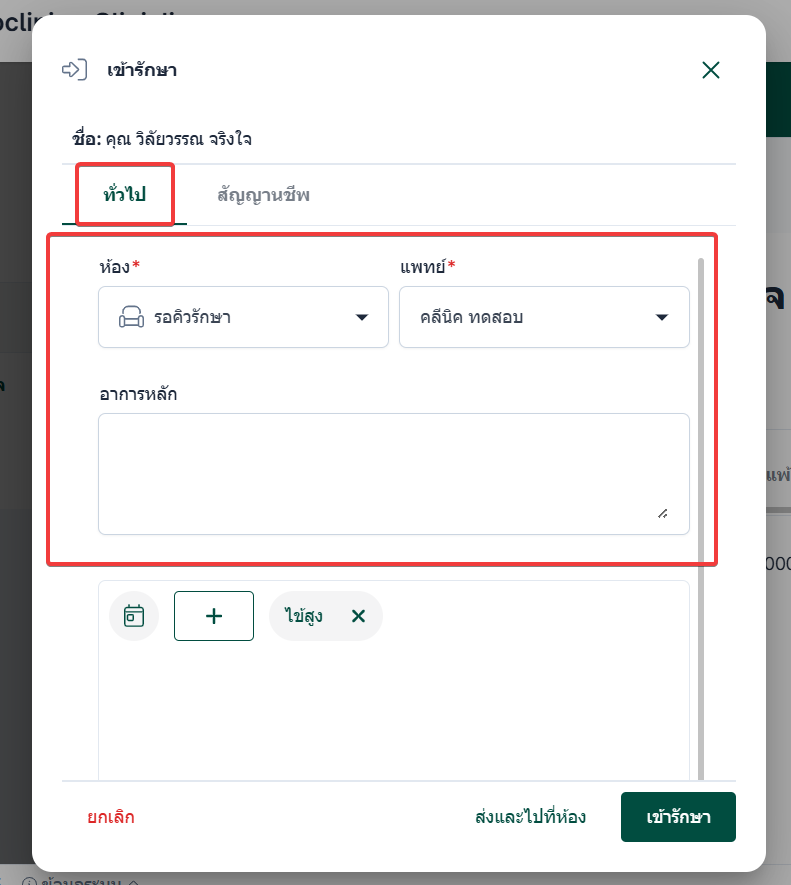The width and height of the screenshot is (791, 885).
Task: Click the enter-treatment icon in dialog header
Action: [x=74, y=70]
